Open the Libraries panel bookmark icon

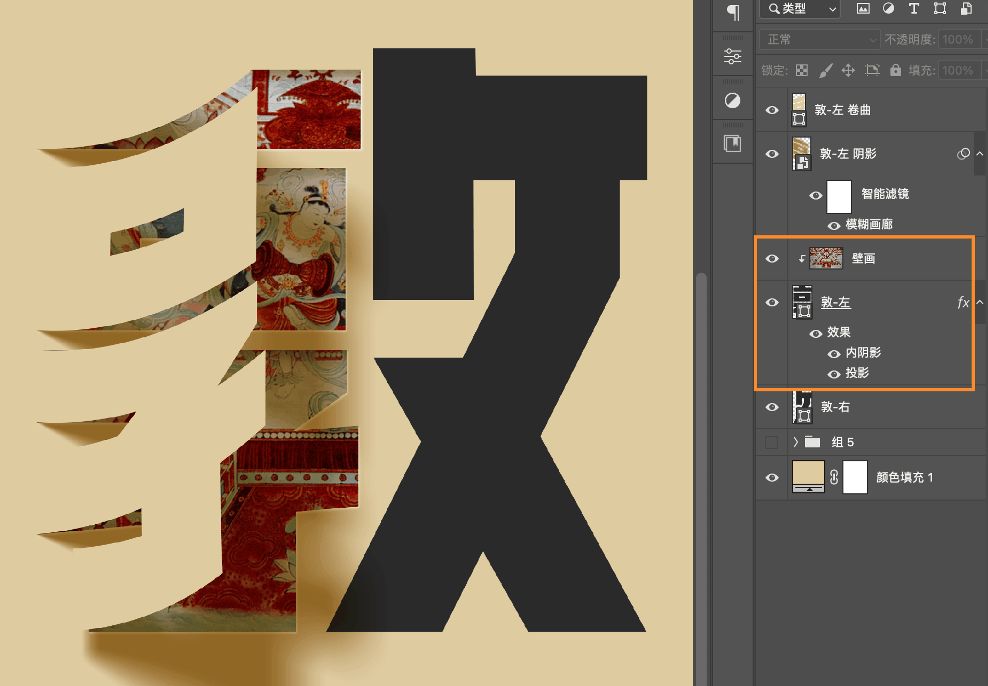(732, 144)
